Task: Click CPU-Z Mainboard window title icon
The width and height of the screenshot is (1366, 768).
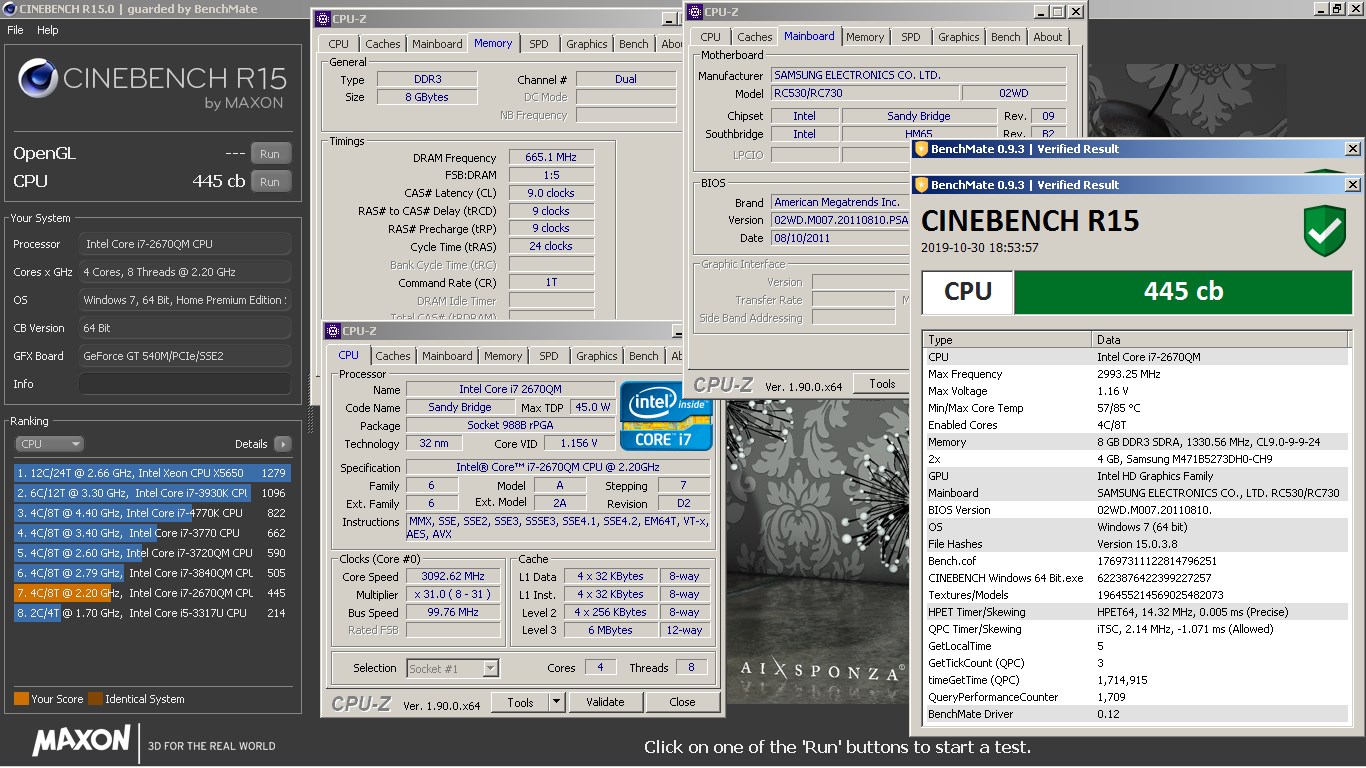Action: (x=694, y=12)
